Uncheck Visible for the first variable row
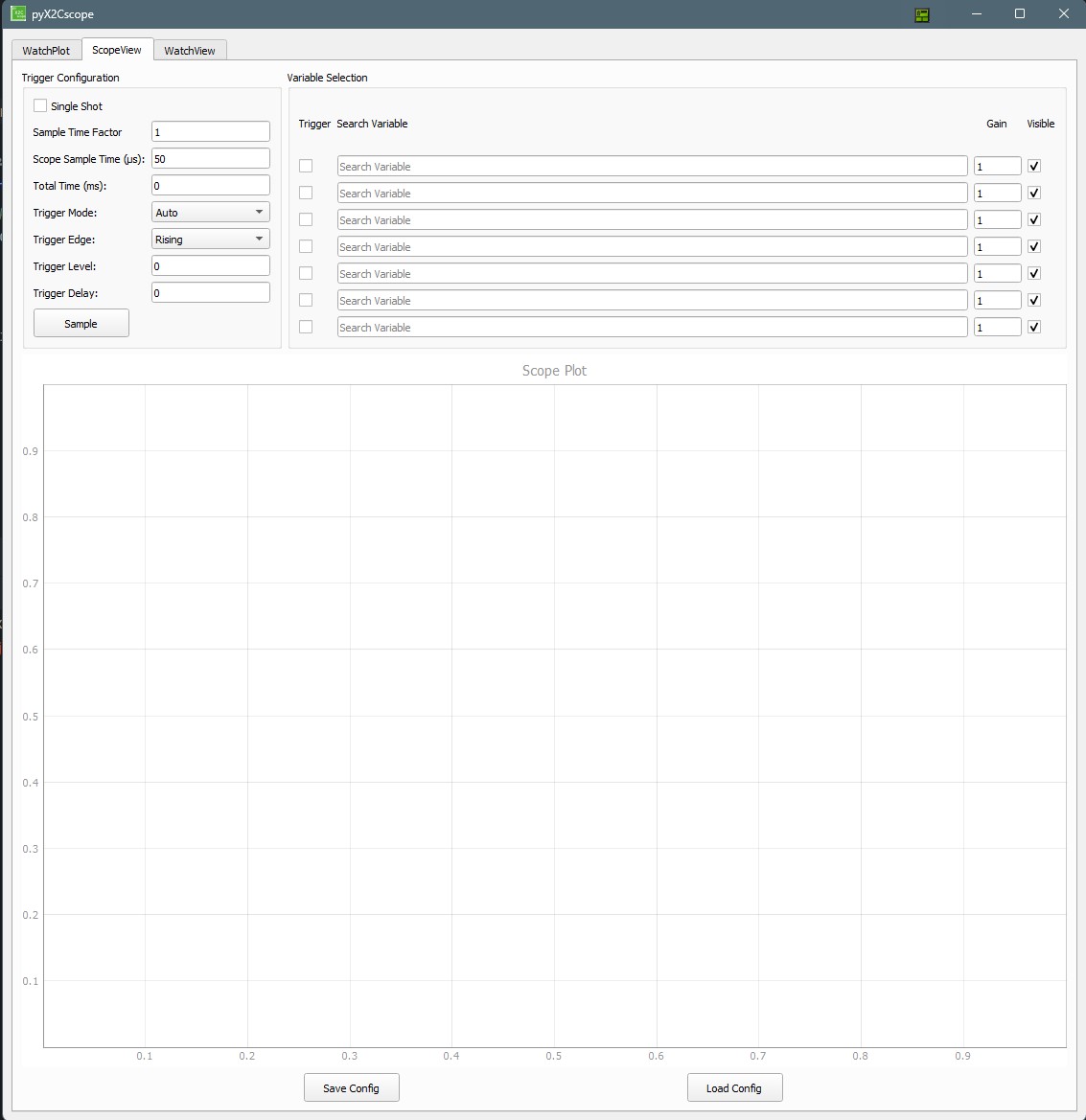The height and width of the screenshot is (1120, 1086). click(x=1034, y=166)
